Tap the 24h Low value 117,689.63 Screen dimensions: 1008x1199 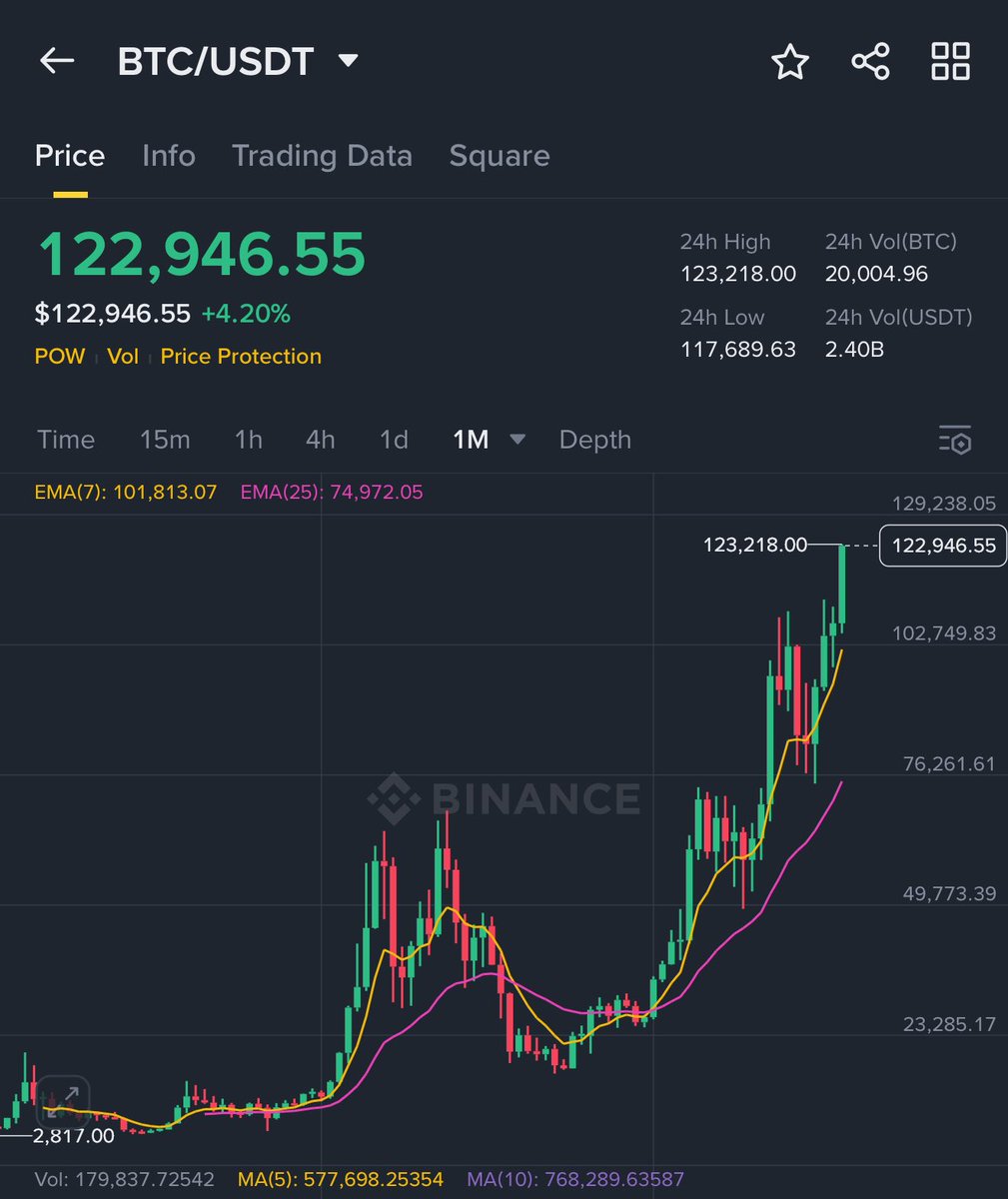(738, 350)
